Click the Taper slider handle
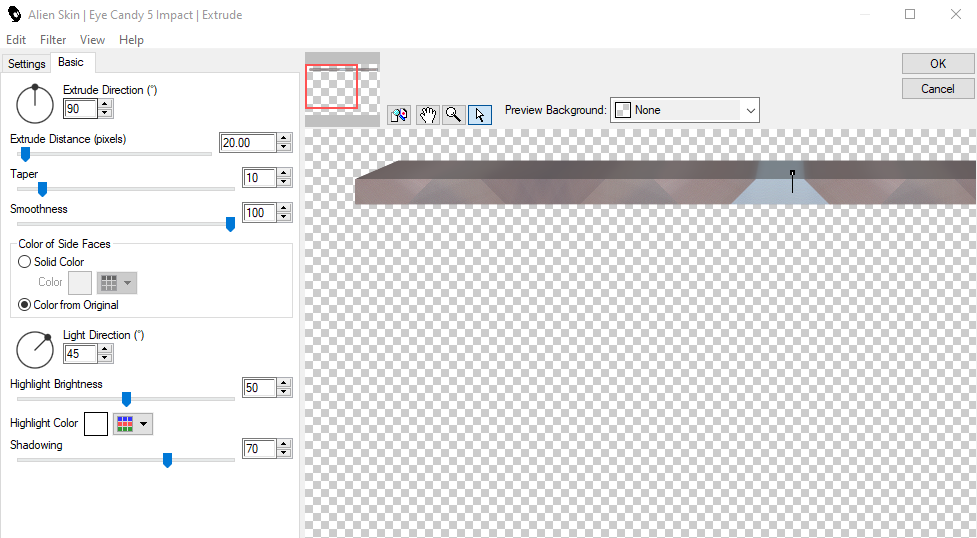 click(42, 188)
